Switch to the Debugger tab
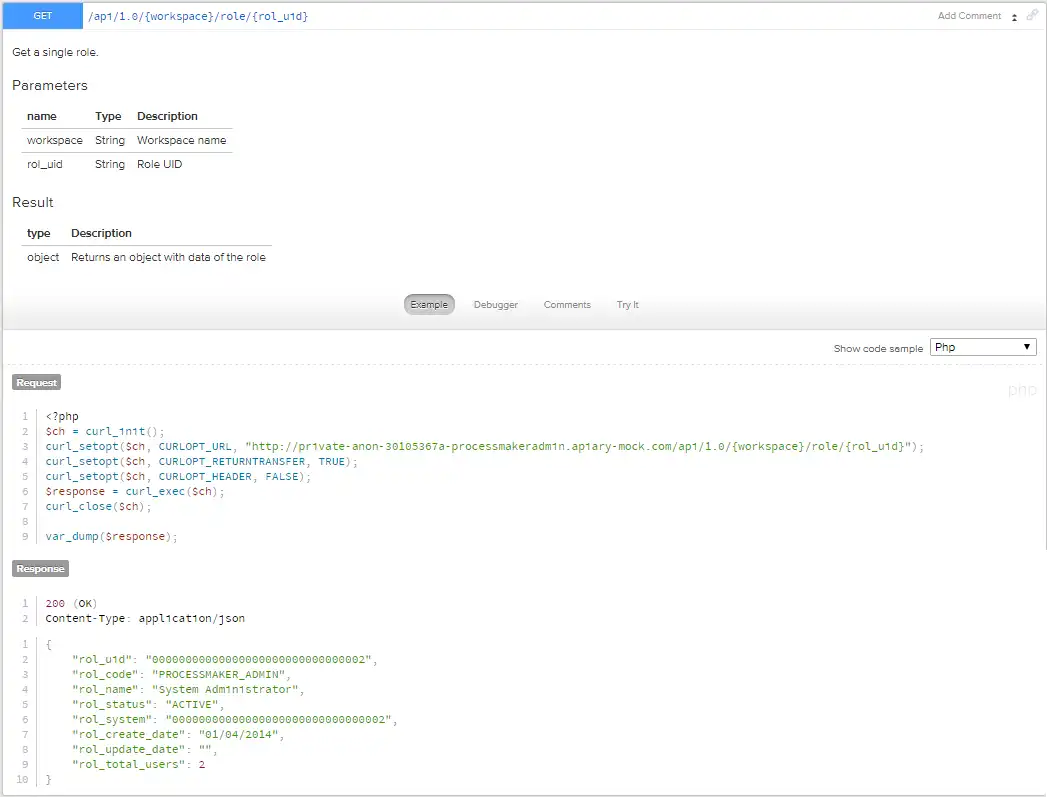Viewport: 1047px width, 797px height. [x=496, y=304]
